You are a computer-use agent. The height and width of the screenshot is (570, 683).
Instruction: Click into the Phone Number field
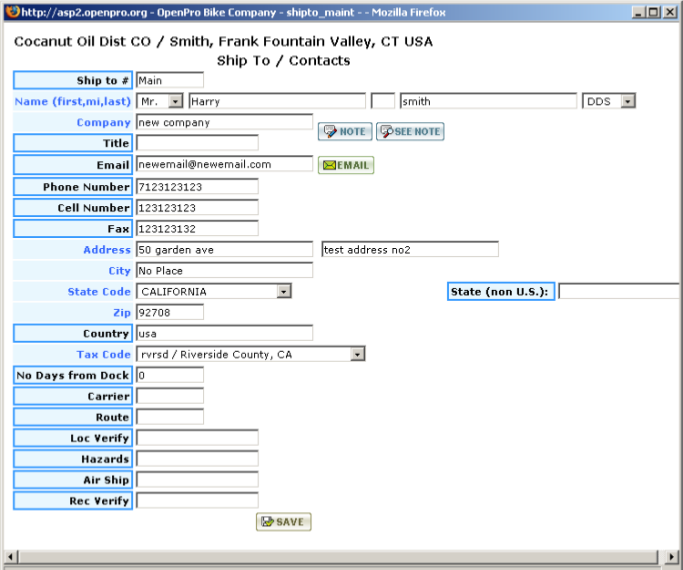click(x=196, y=186)
